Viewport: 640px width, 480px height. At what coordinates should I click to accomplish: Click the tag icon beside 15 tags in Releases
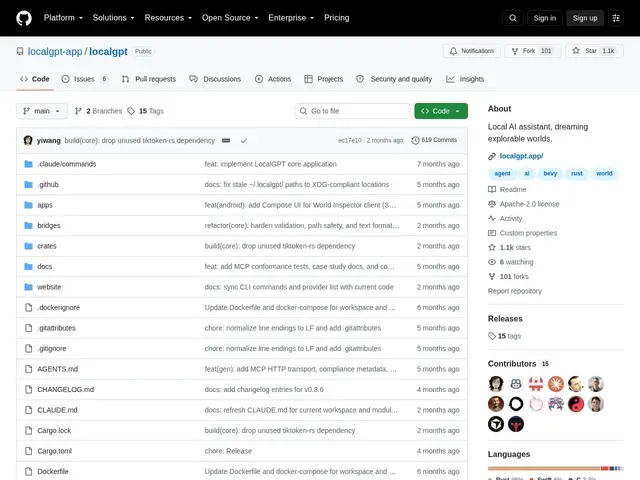coord(492,336)
